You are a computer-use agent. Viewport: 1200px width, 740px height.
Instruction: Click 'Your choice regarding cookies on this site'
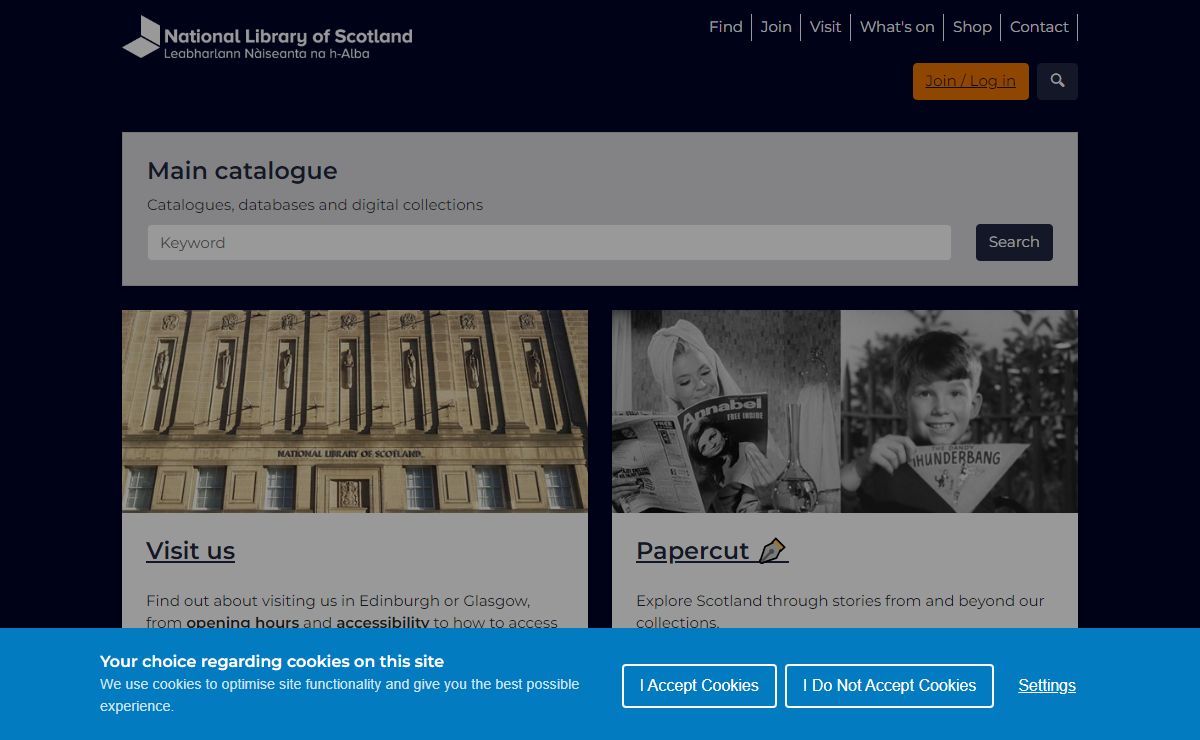(x=272, y=661)
